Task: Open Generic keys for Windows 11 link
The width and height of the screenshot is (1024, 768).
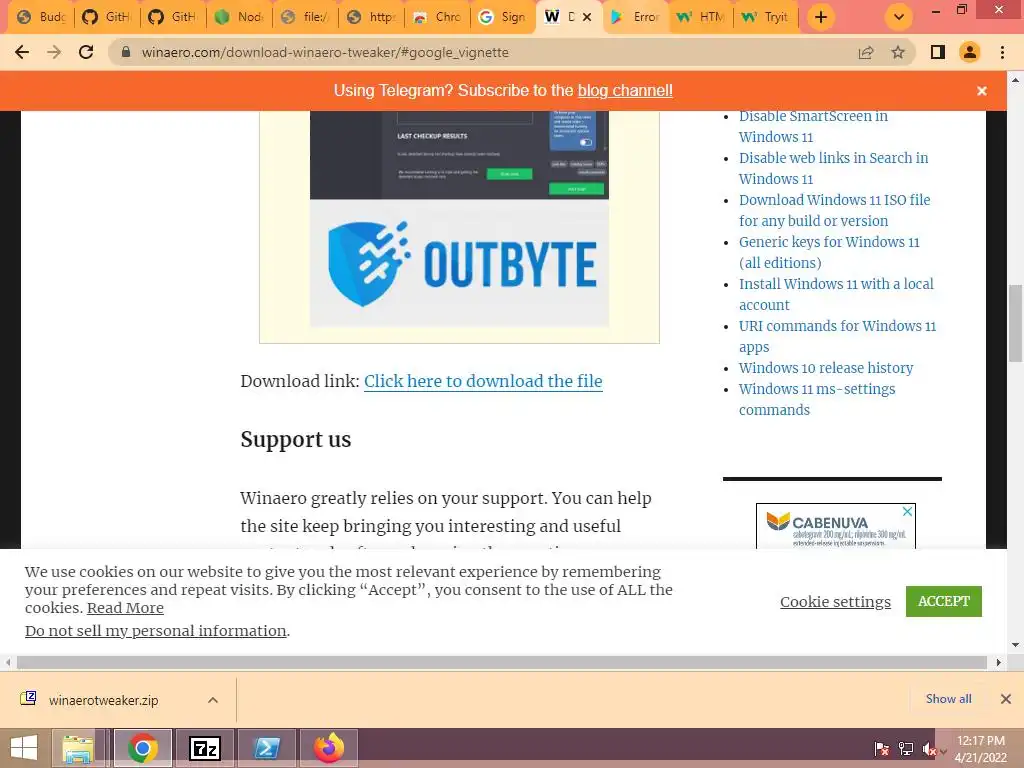Action: click(829, 252)
